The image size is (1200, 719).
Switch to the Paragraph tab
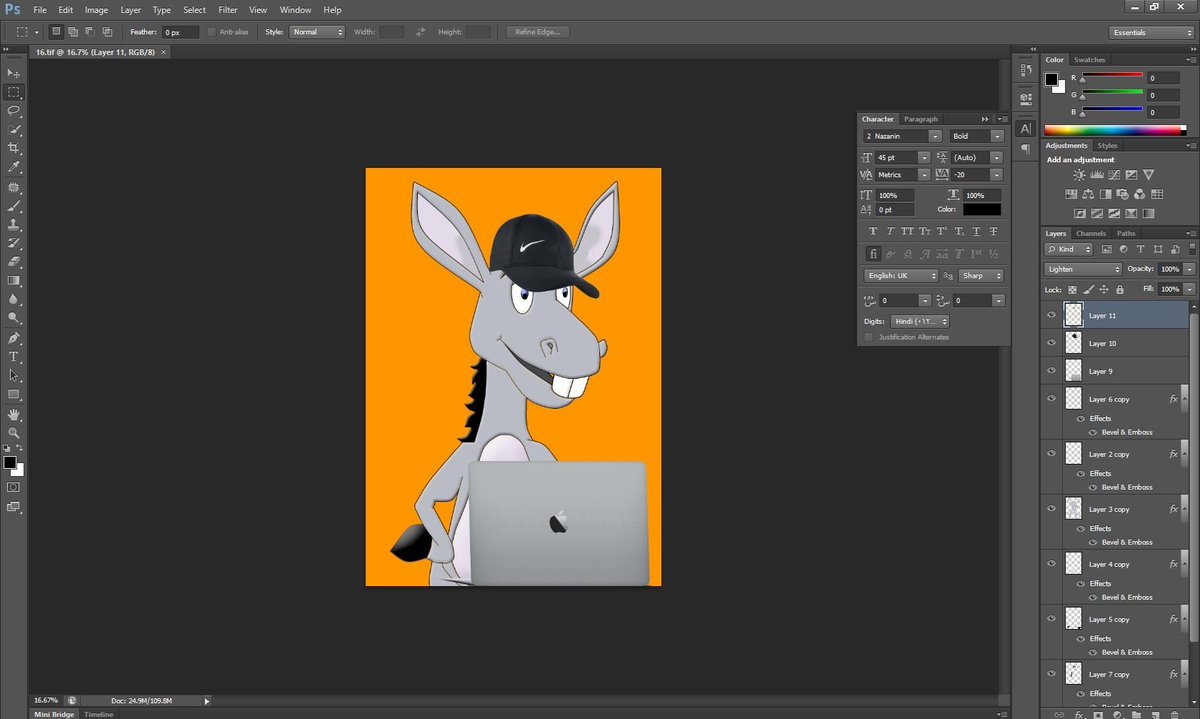[x=921, y=119]
